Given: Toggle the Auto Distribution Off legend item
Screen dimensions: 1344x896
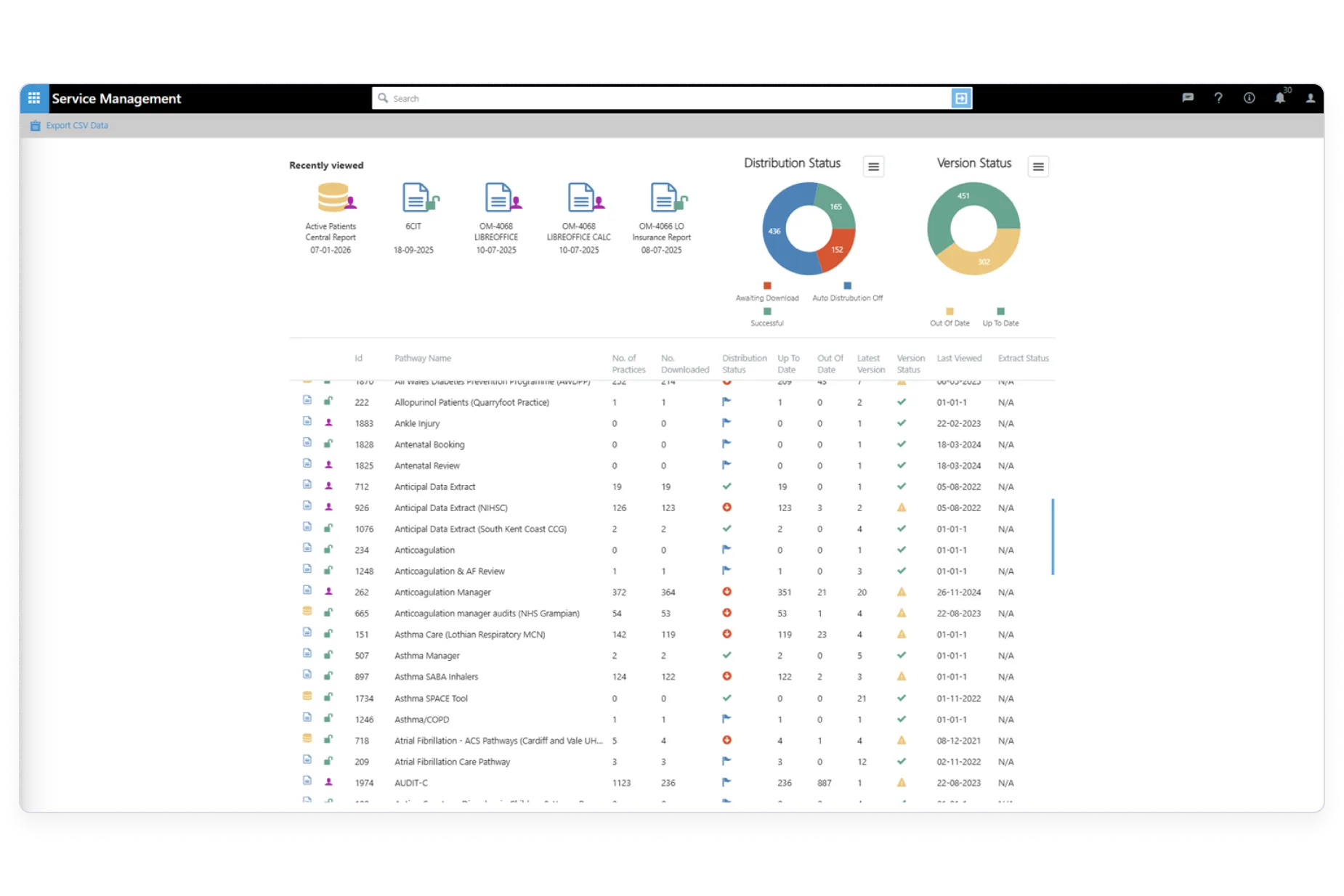Looking at the screenshot, I should click(x=847, y=292).
